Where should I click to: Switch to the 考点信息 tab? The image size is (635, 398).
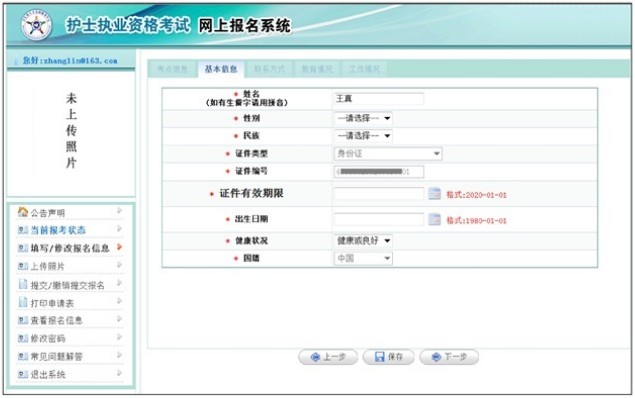point(173,69)
